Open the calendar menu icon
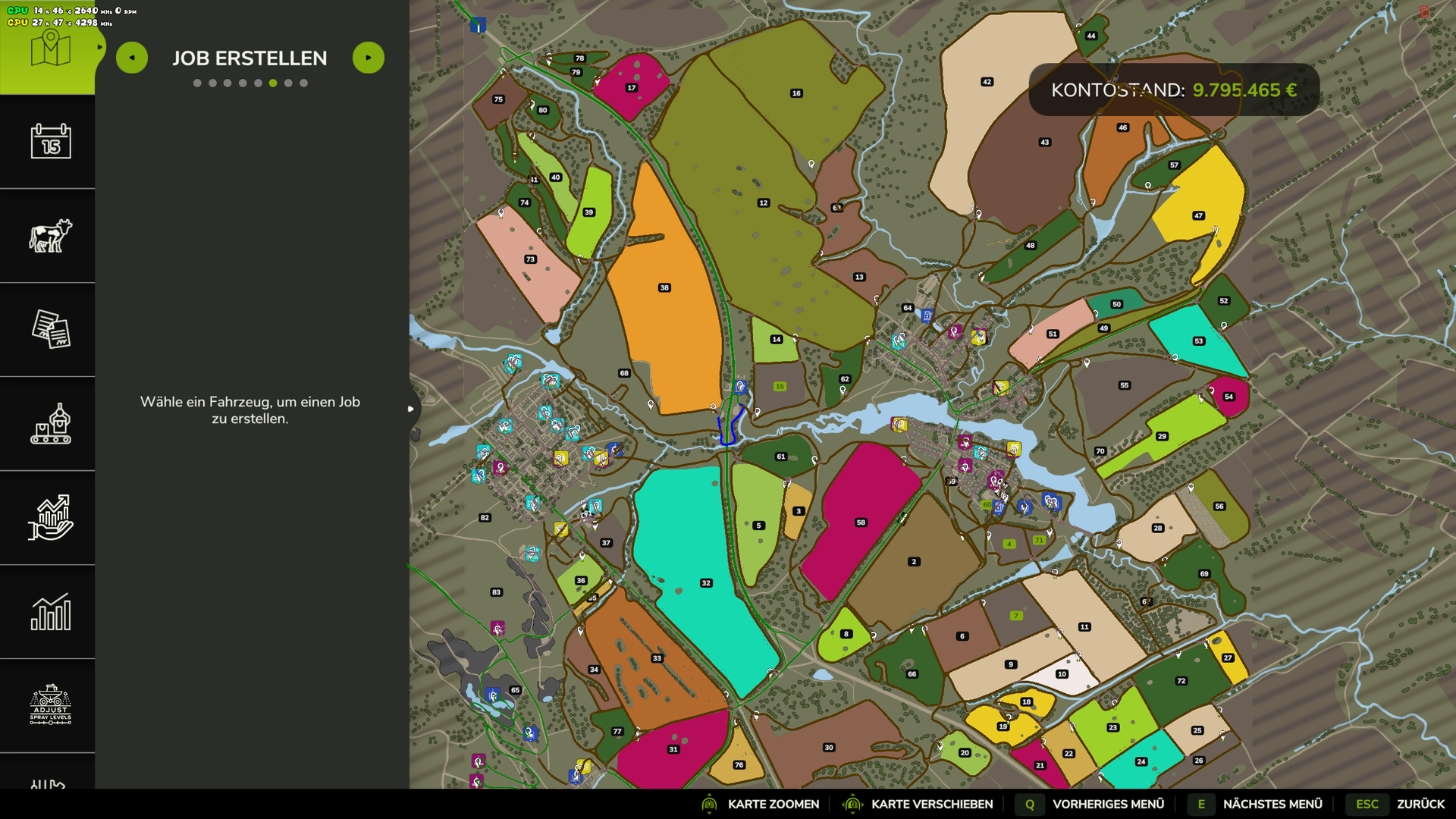 50,141
